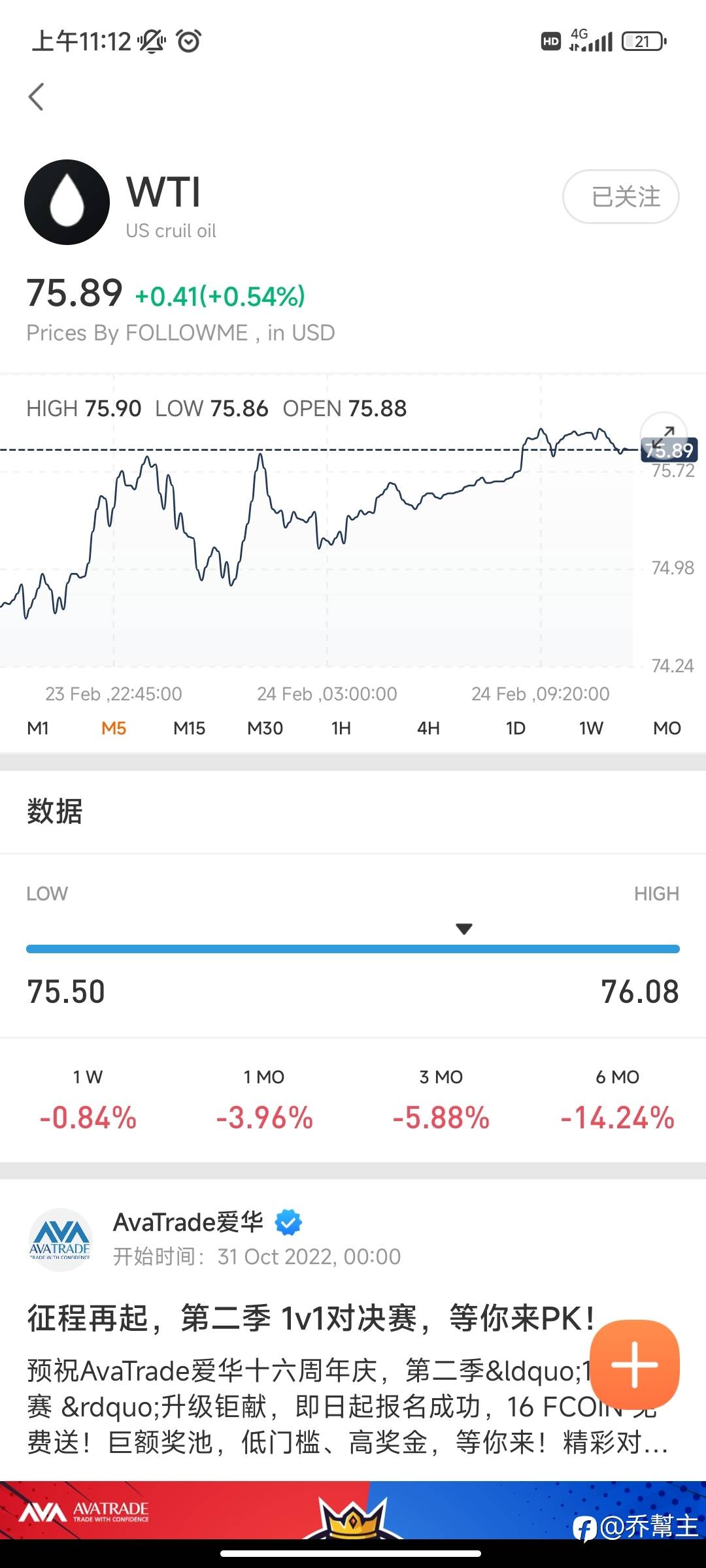Choose the 4H timeframe
706x1568 pixels.
pyautogui.click(x=428, y=728)
